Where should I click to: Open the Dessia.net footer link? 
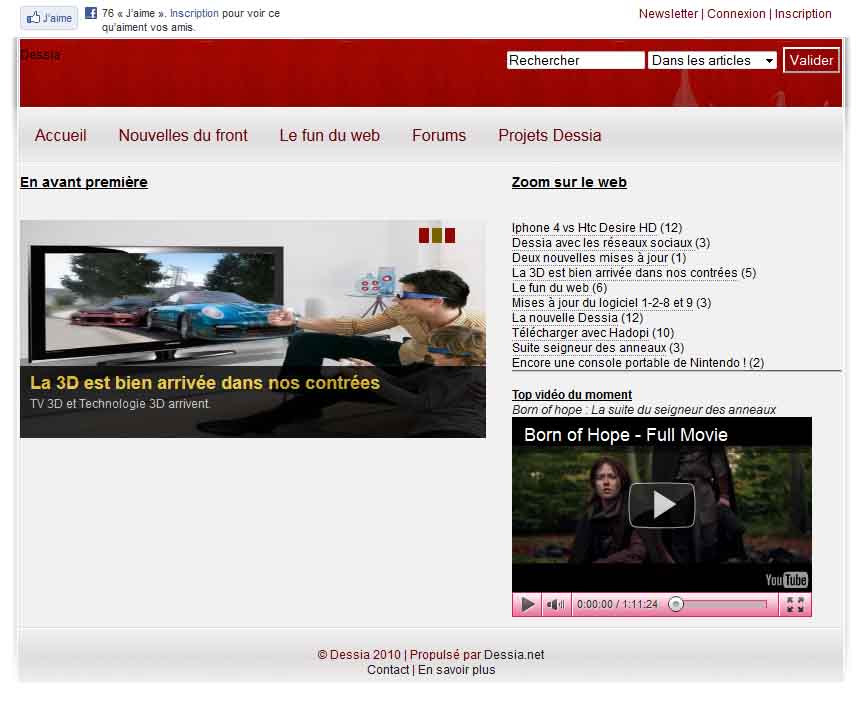tap(514, 655)
